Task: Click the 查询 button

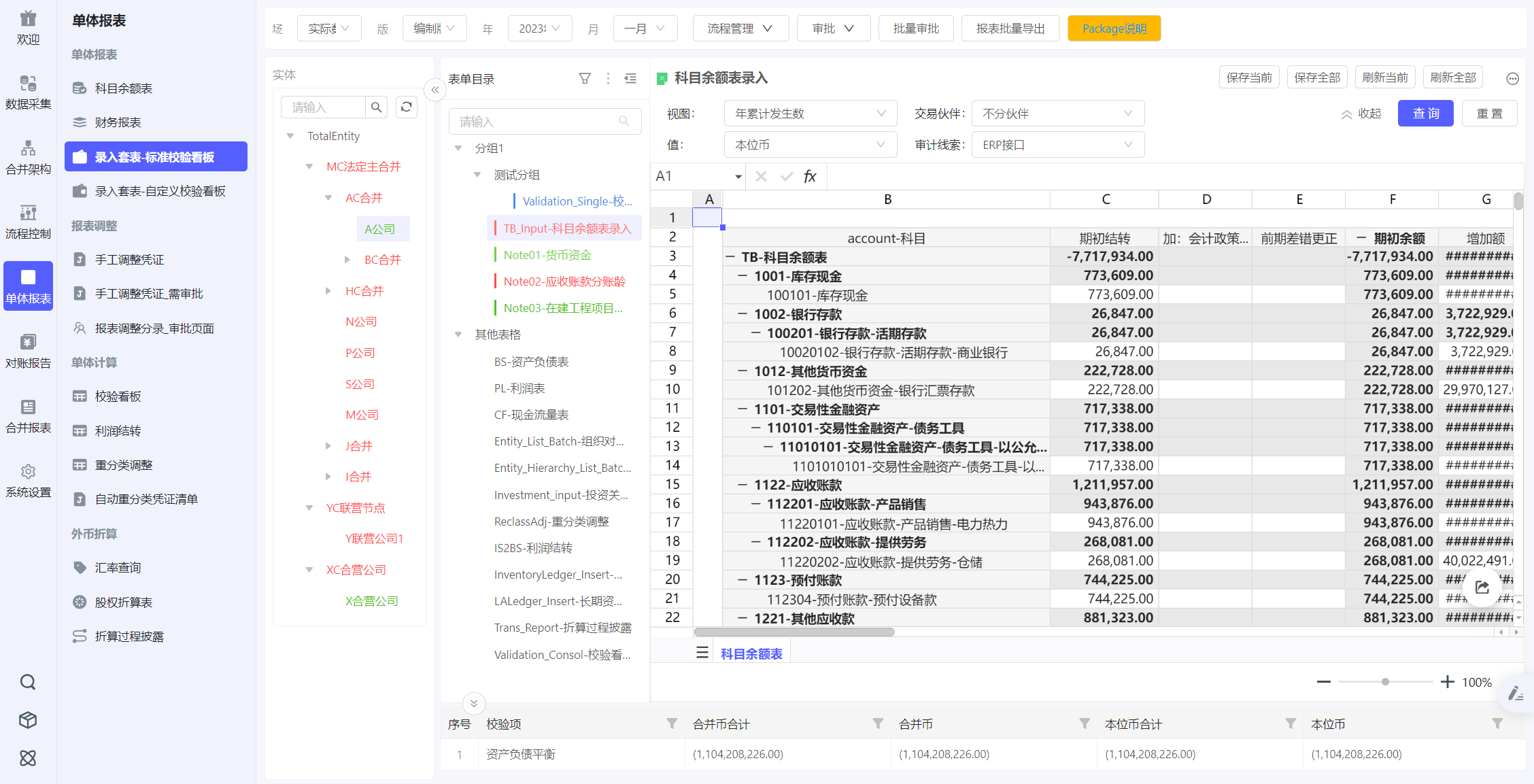Action: point(1425,114)
